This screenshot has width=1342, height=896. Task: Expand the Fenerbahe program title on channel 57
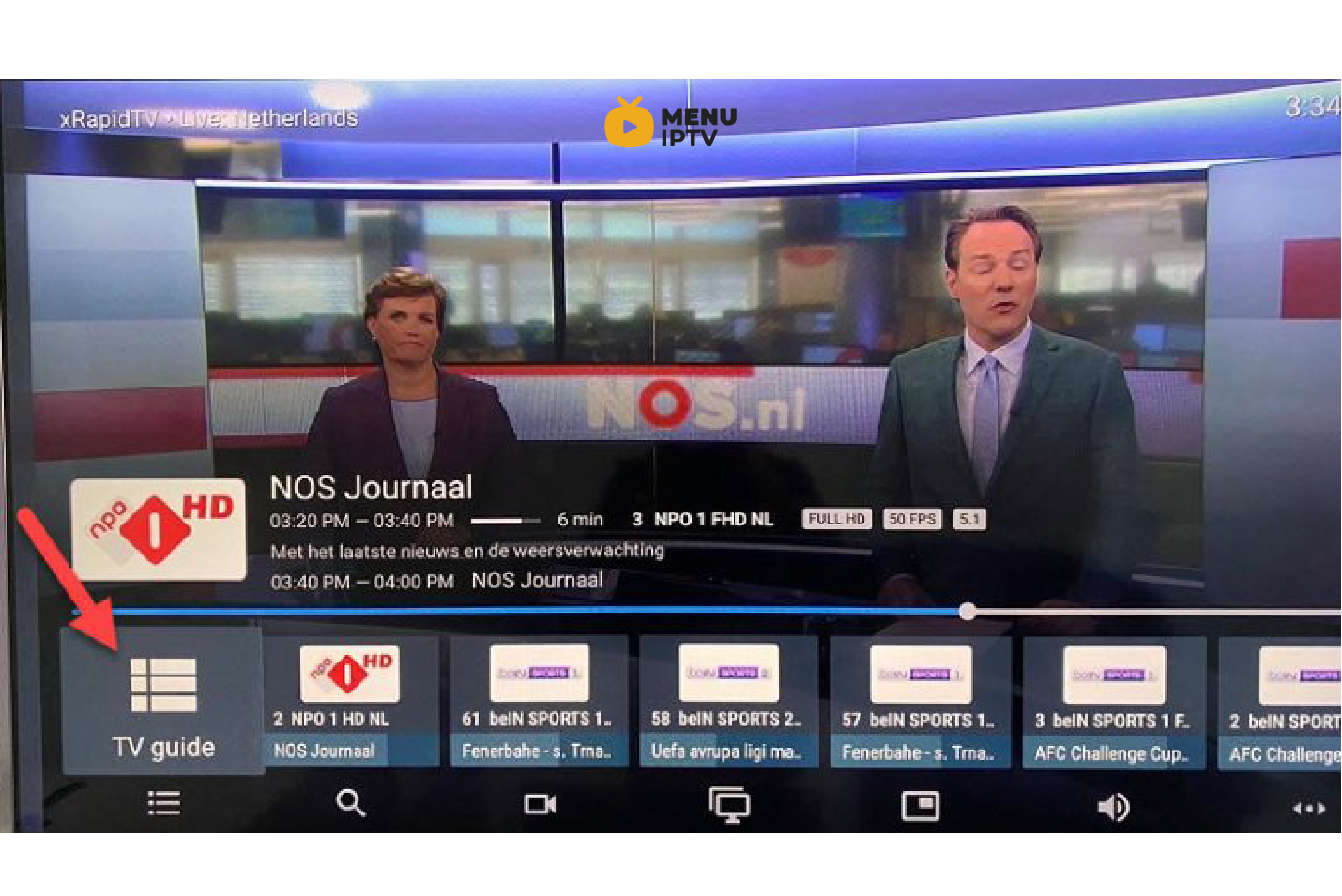click(921, 752)
